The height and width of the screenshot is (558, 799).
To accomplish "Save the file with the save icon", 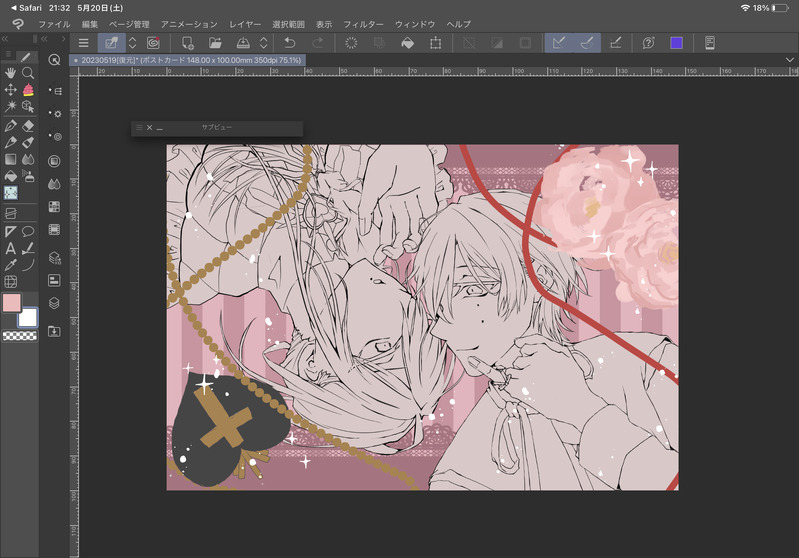I will click(243, 43).
